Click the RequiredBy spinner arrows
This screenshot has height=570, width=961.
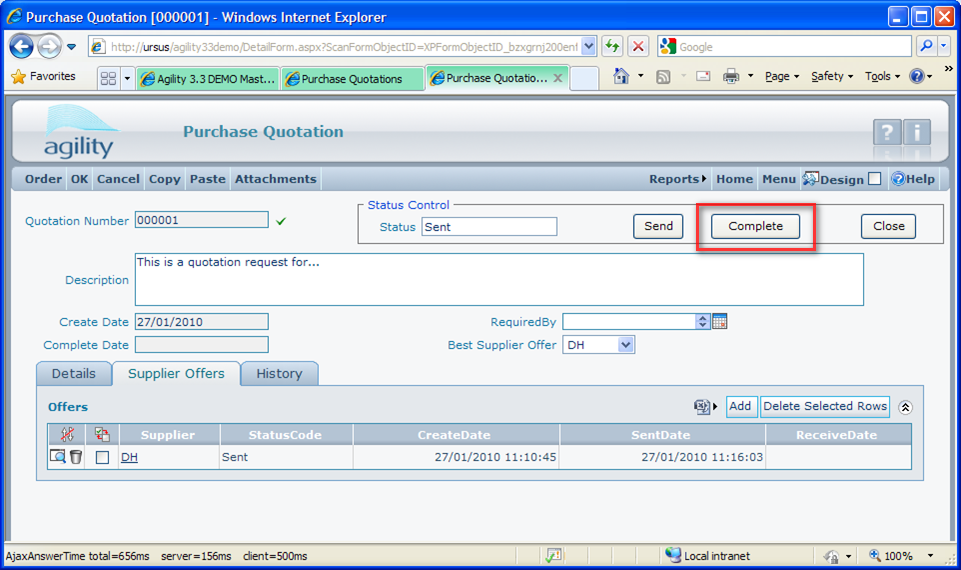click(703, 321)
